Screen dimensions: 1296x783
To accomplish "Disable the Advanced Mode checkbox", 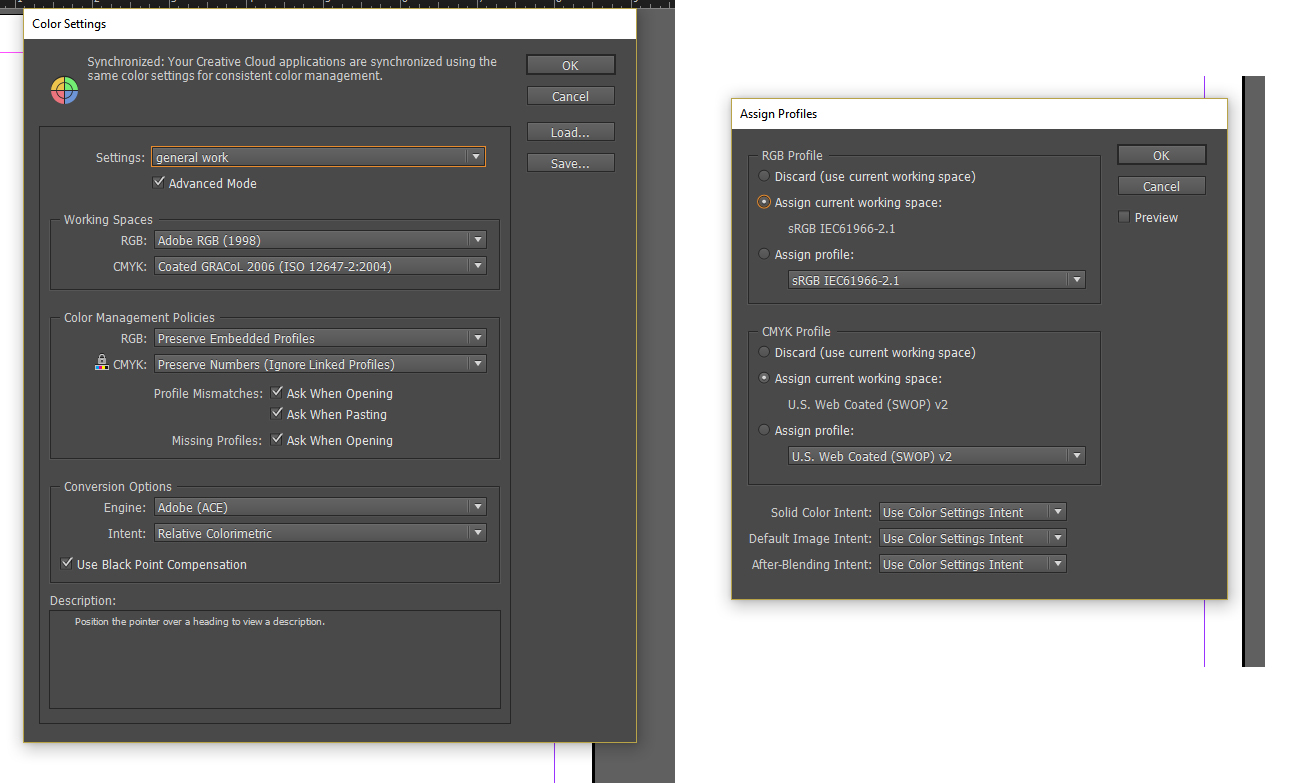I will 158,183.
